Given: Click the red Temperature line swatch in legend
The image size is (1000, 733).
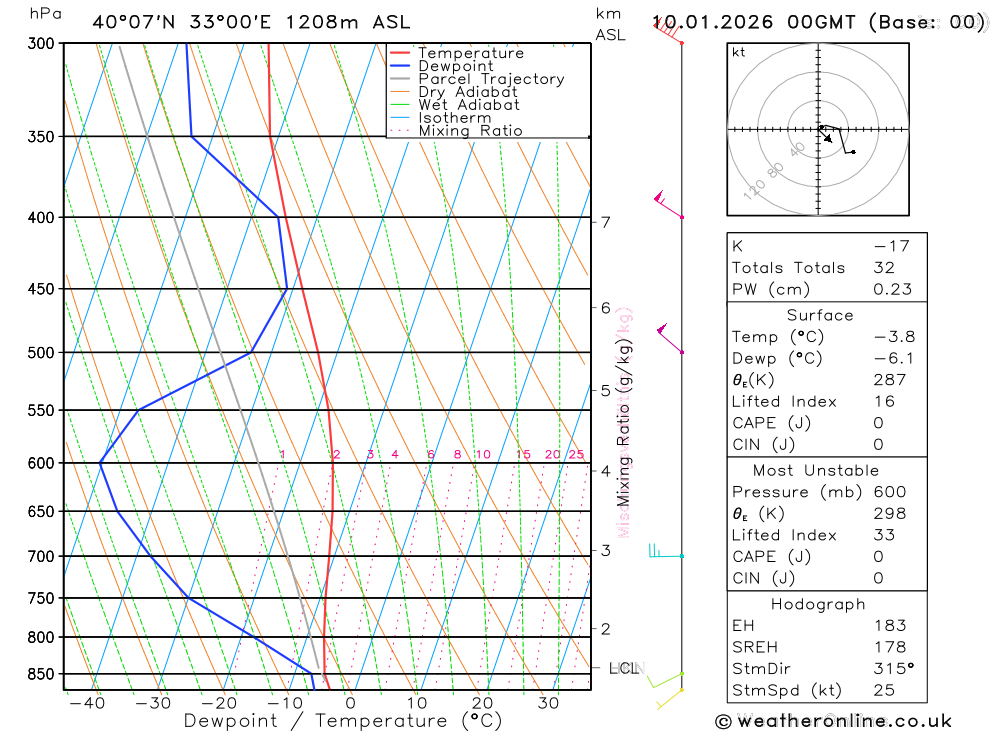Looking at the screenshot, I should [x=399, y=53].
